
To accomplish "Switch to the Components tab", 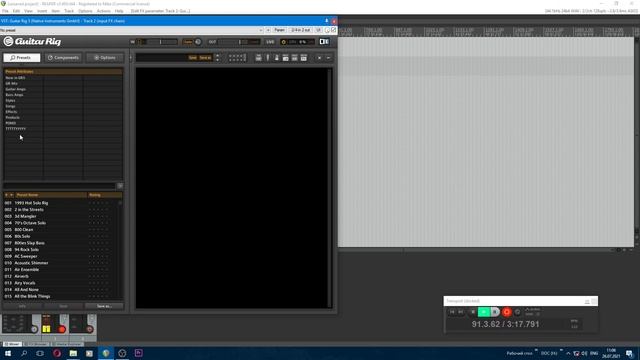I will [63, 58].
